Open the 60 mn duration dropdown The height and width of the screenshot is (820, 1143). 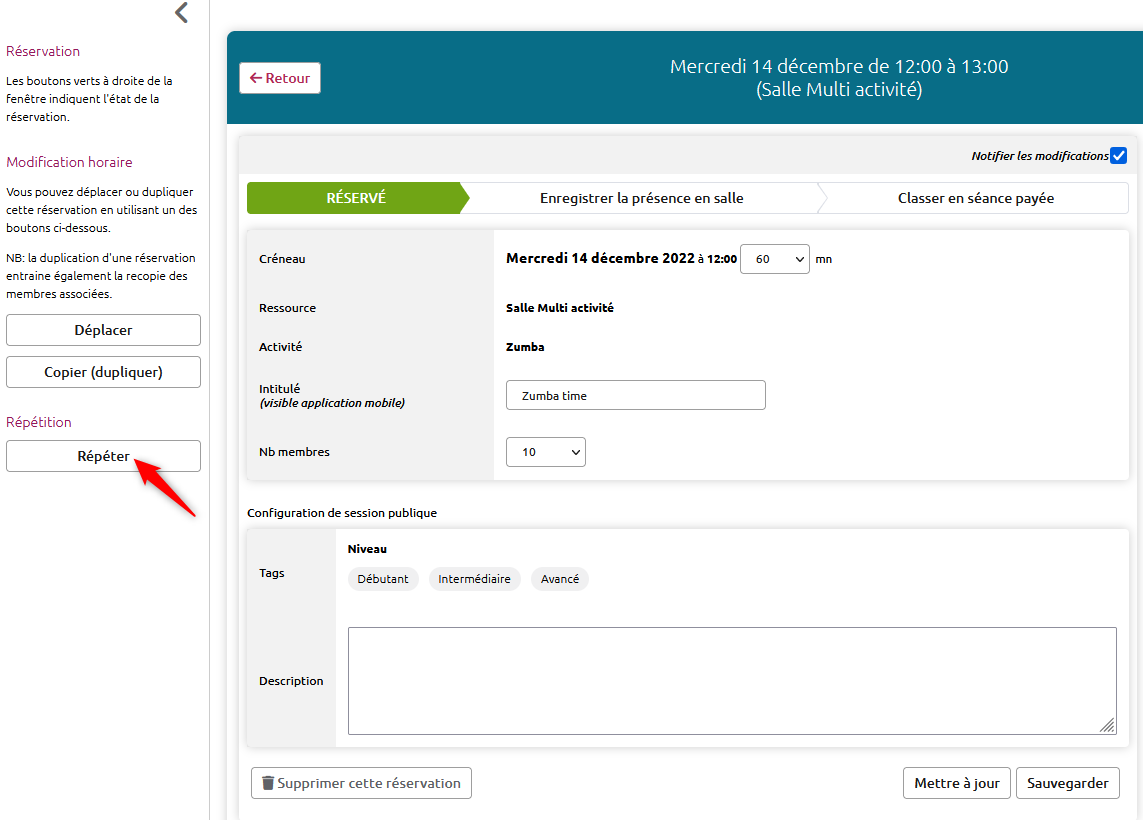point(774,259)
